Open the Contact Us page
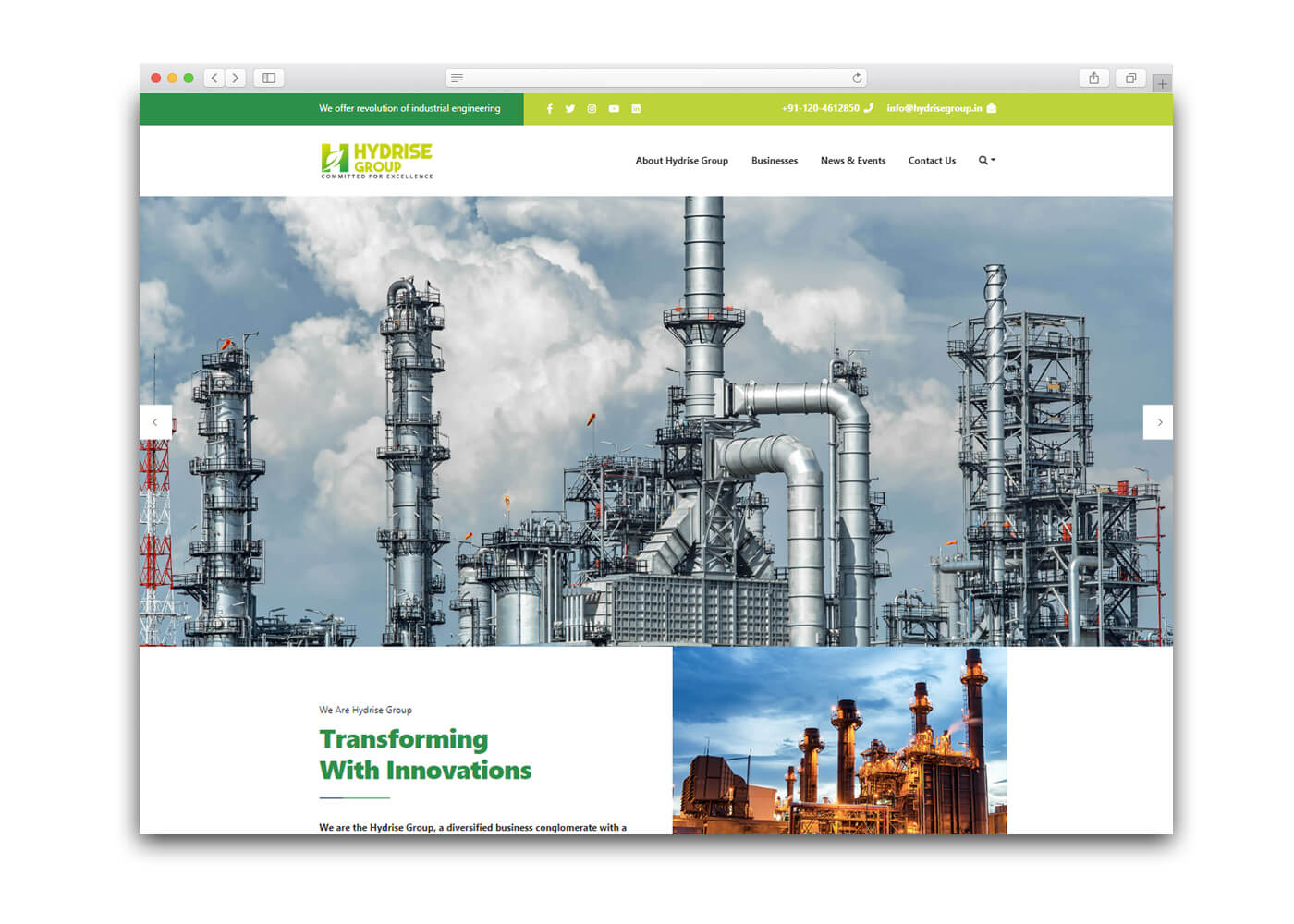 (932, 161)
